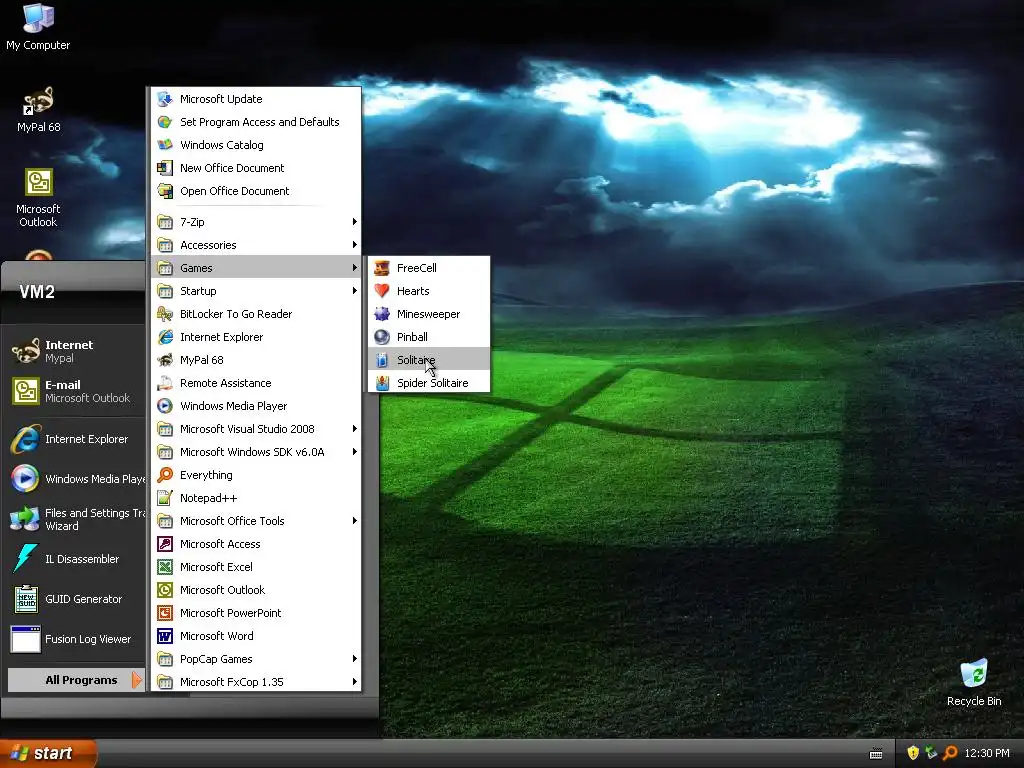Click the VM2 user name header
The height and width of the screenshot is (768, 1024).
click(x=37, y=292)
